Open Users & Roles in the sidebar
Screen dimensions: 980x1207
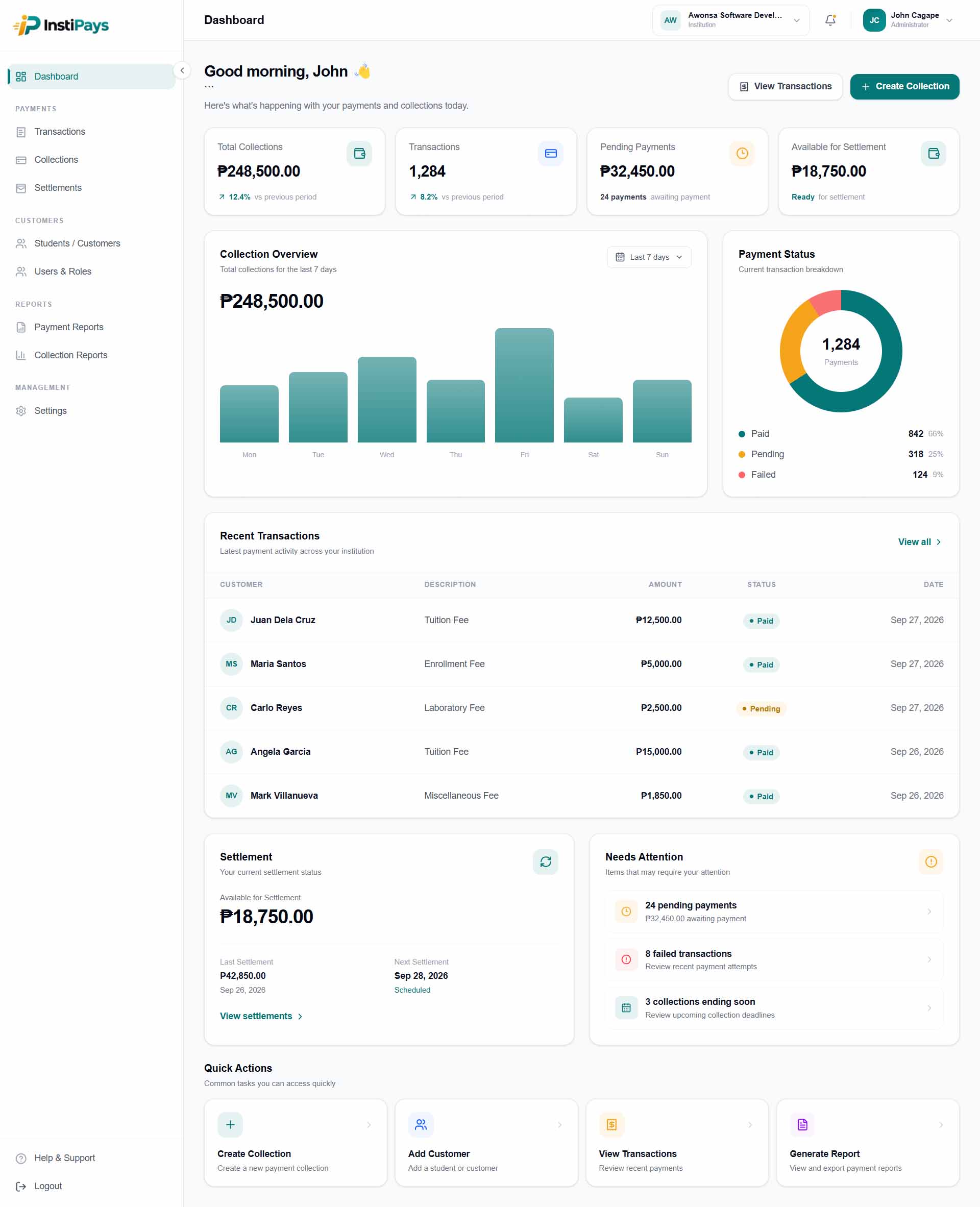[91, 272]
